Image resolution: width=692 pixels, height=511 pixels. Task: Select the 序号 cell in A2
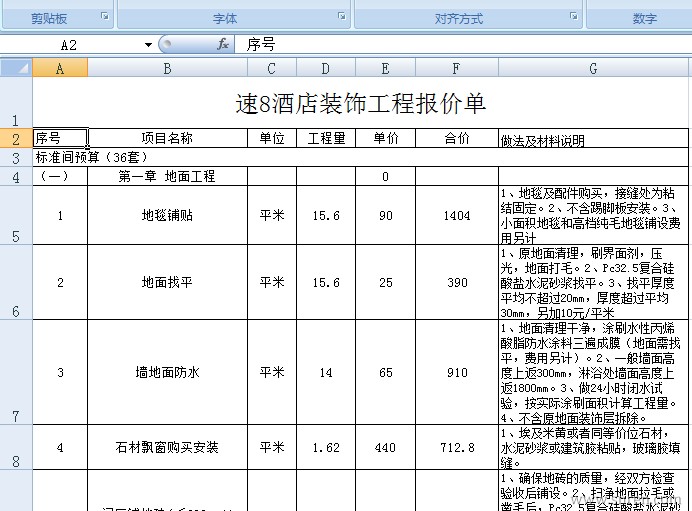pyautogui.click(x=60, y=138)
